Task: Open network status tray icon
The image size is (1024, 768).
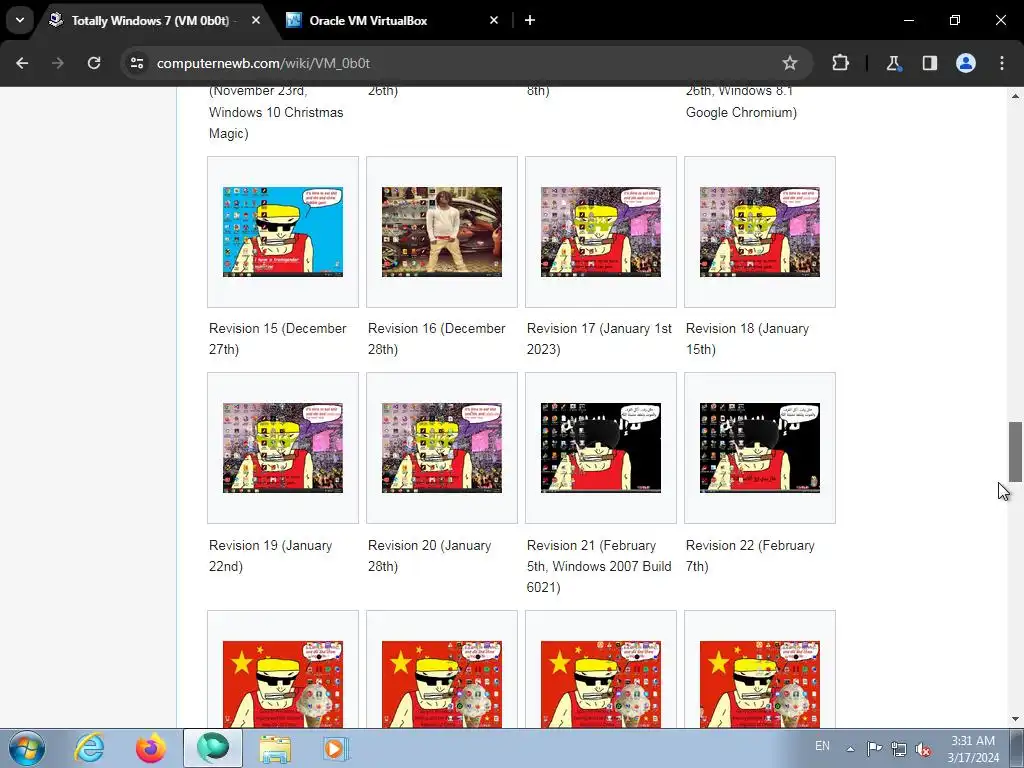Action: pos(899,749)
